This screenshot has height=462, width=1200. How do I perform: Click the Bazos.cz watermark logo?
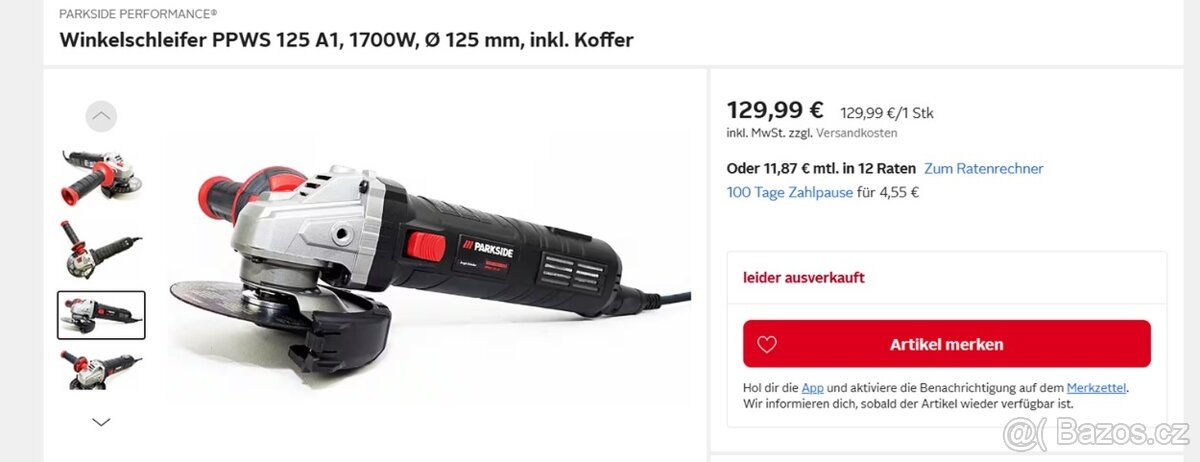pos(1097,434)
